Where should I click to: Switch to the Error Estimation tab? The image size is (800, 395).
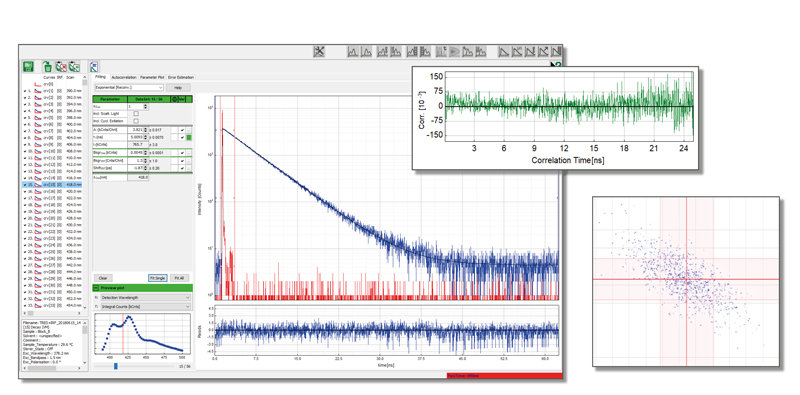pyautogui.click(x=181, y=78)
